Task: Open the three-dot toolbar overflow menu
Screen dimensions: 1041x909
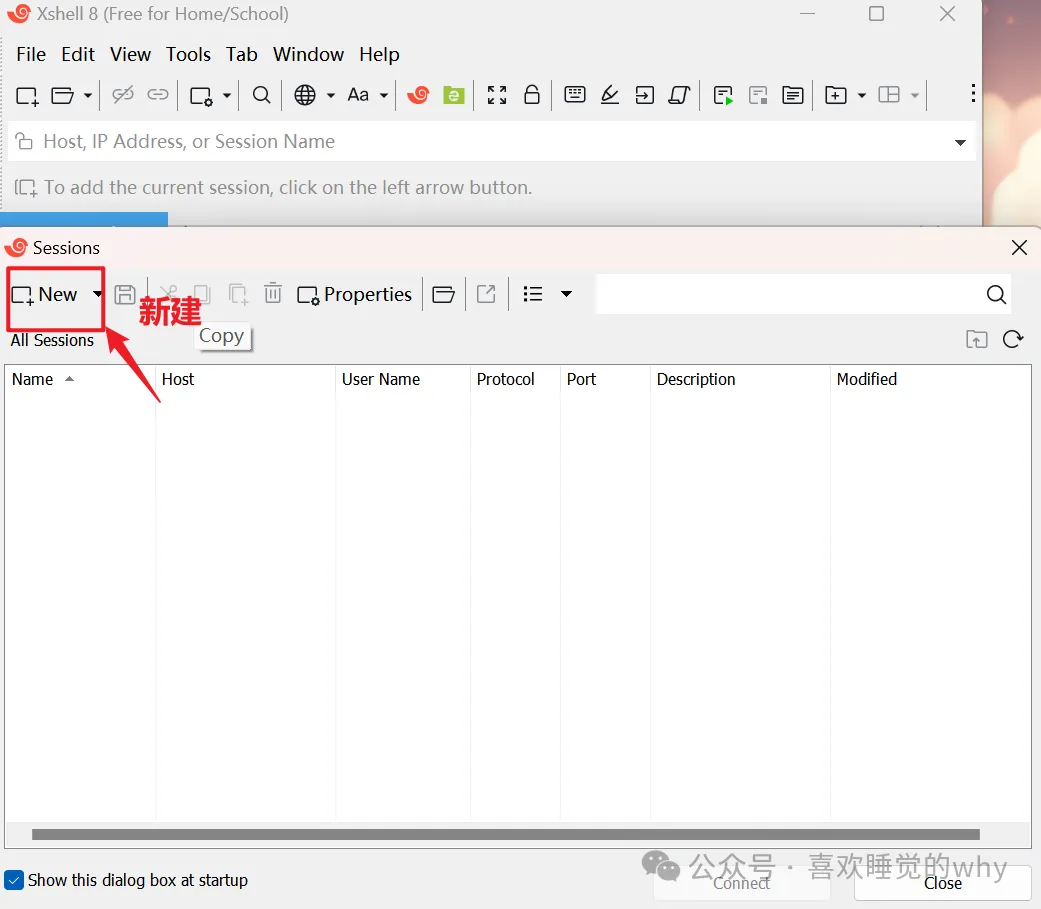Action: point(973,93)
